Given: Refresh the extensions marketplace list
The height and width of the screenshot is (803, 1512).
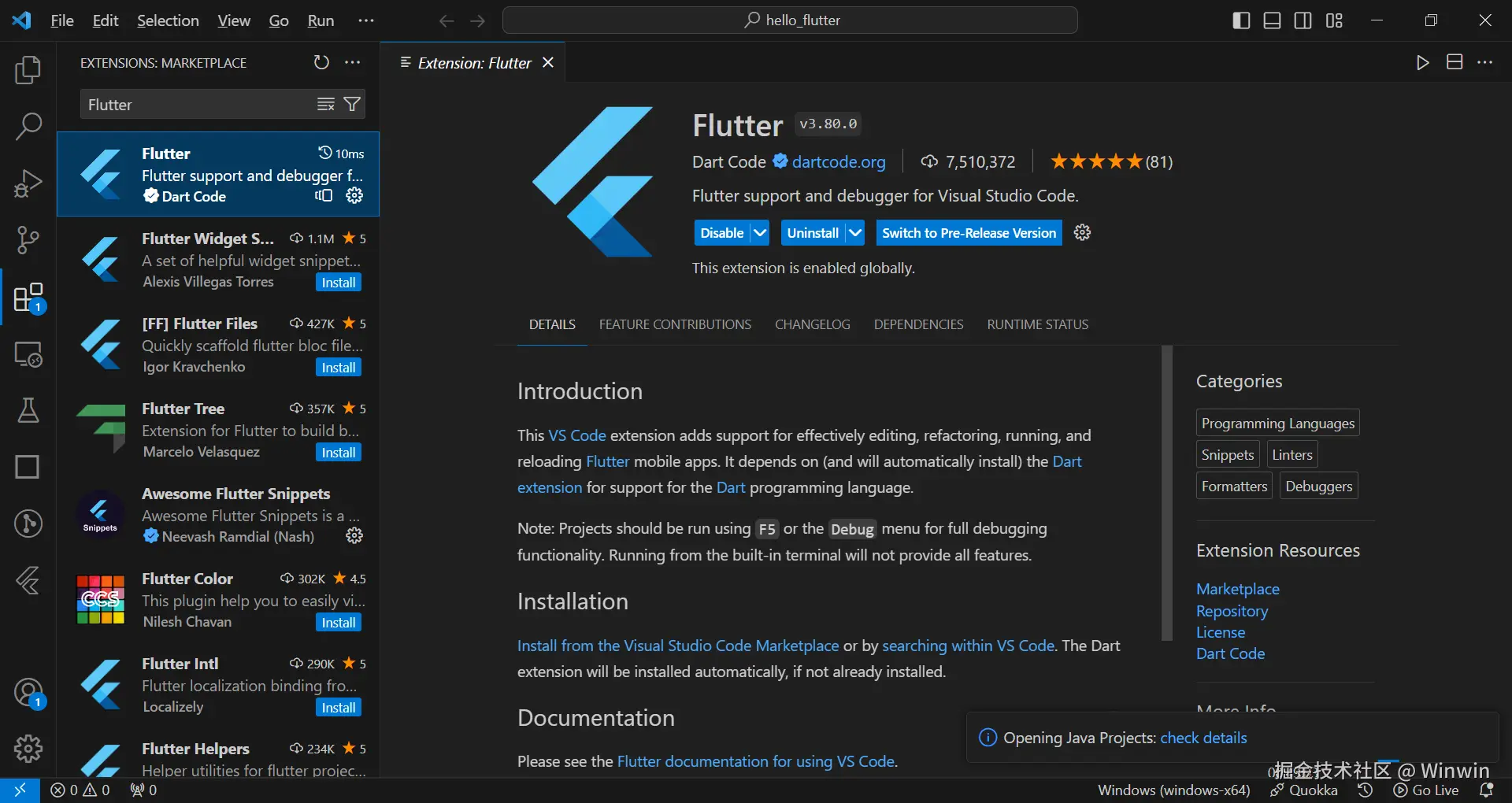Looking at the screenshot, I should [x=321, y=62].
